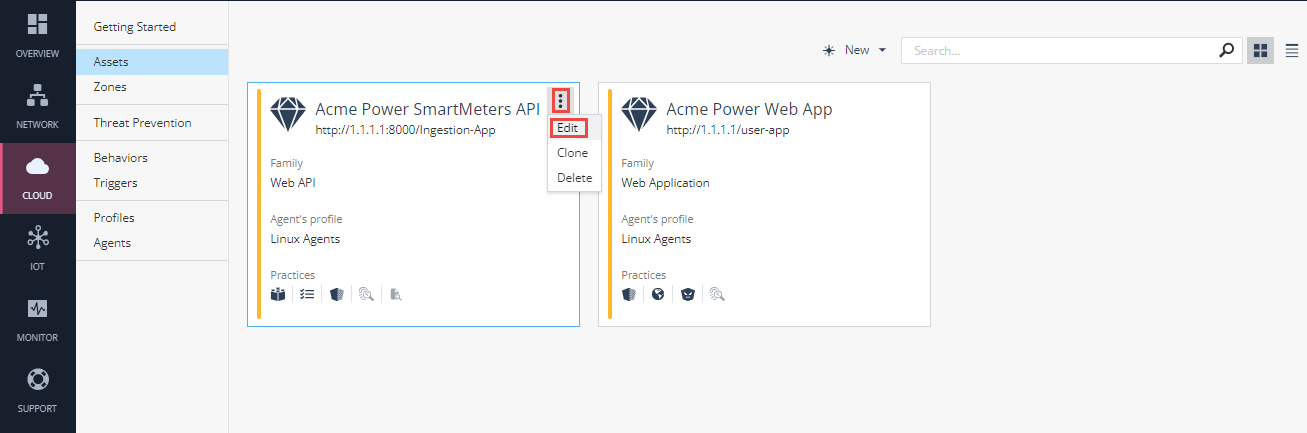Choose Clone from the context menu
This screenshot has height=433, width=1307.
[572, 153]
